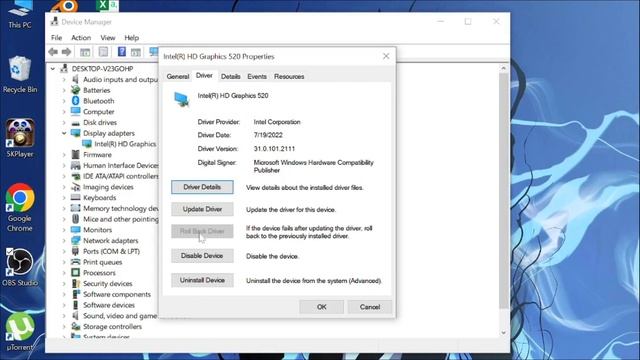640x360 pixels.
Task: Select the IDE ATA/ATAPI controllers tree item
Action: pos(120,176)
